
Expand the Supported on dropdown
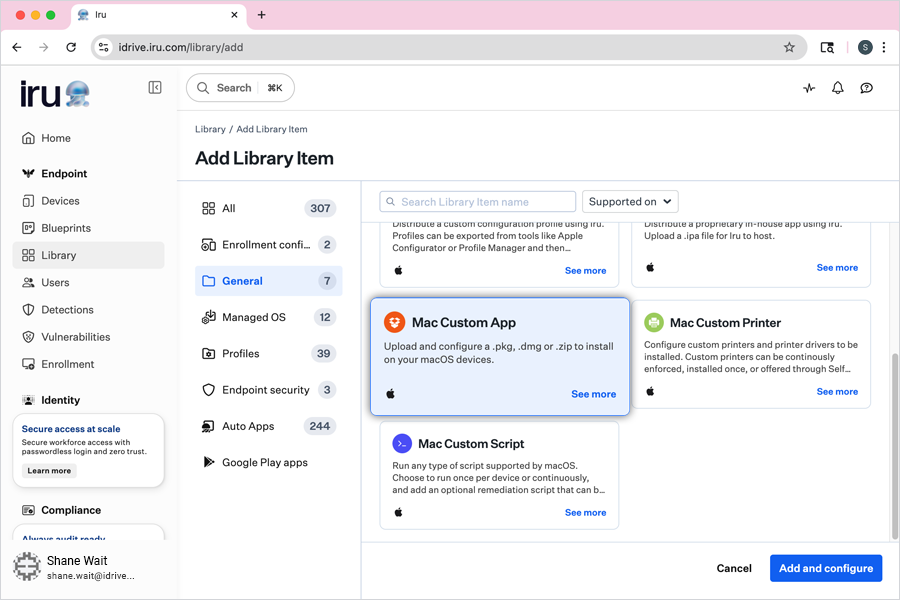pyautogui.click(x=630, y=202)
